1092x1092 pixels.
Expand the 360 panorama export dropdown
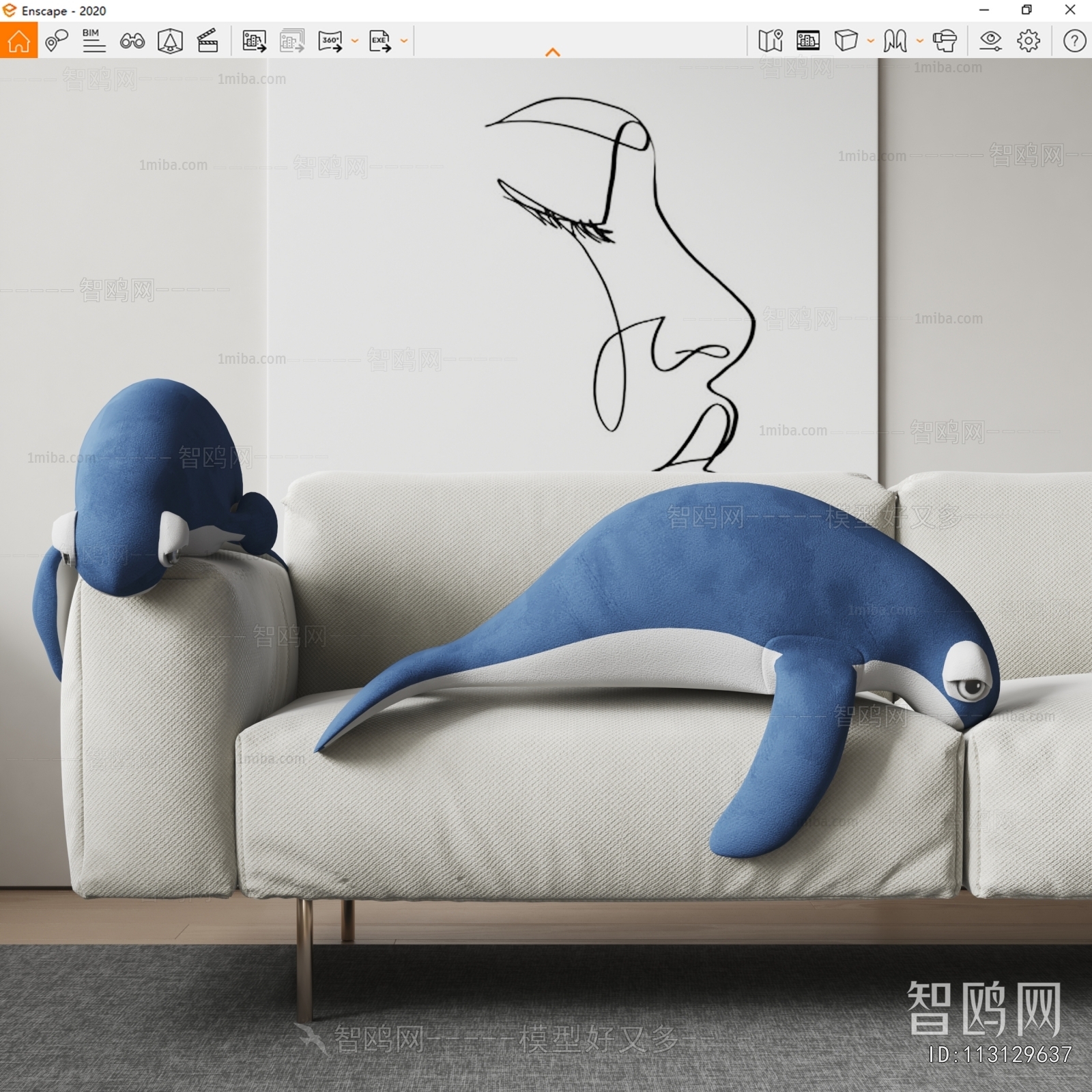pos(355,41)
